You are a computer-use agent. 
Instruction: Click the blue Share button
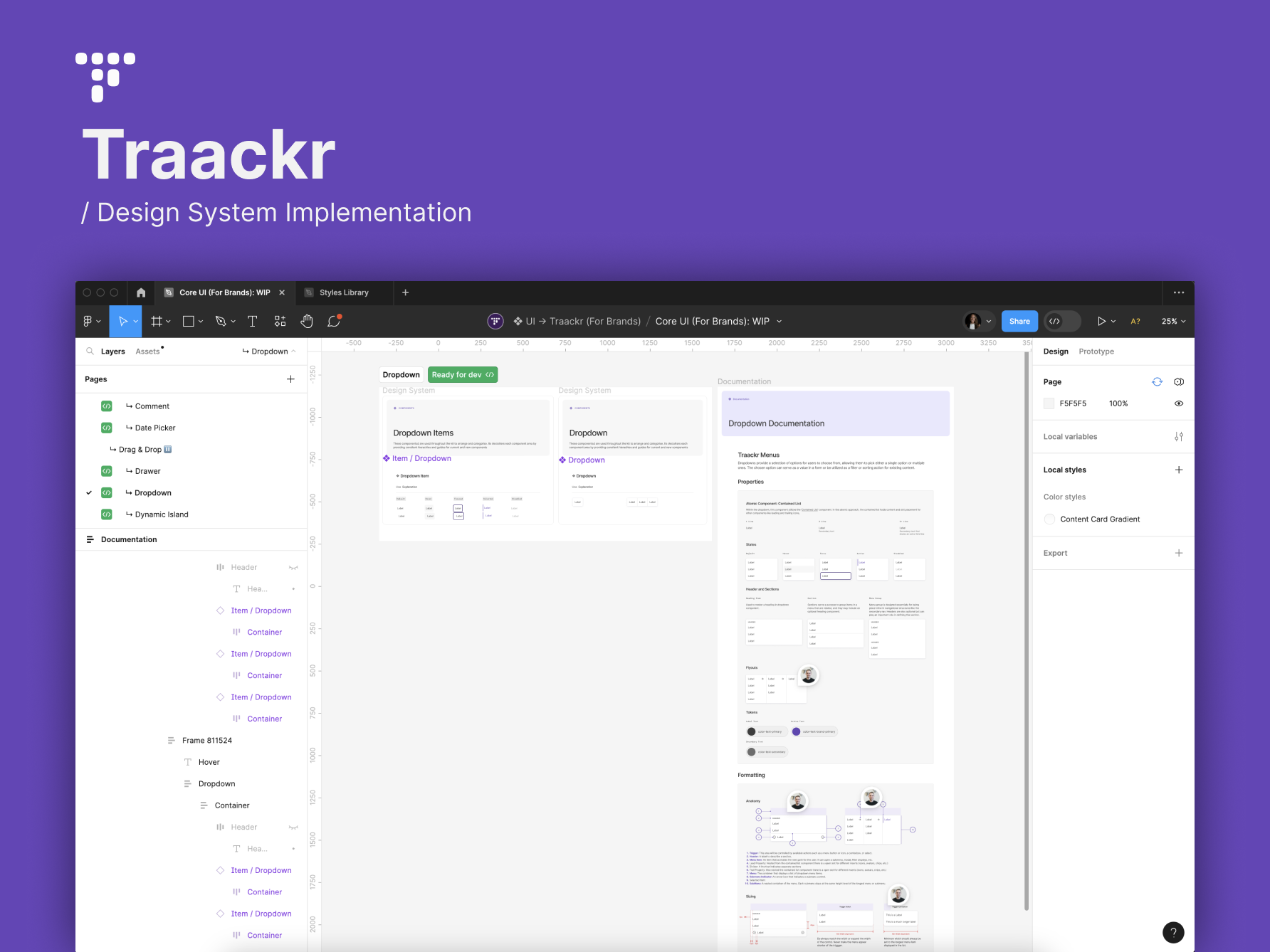(x=1019, y=322)
